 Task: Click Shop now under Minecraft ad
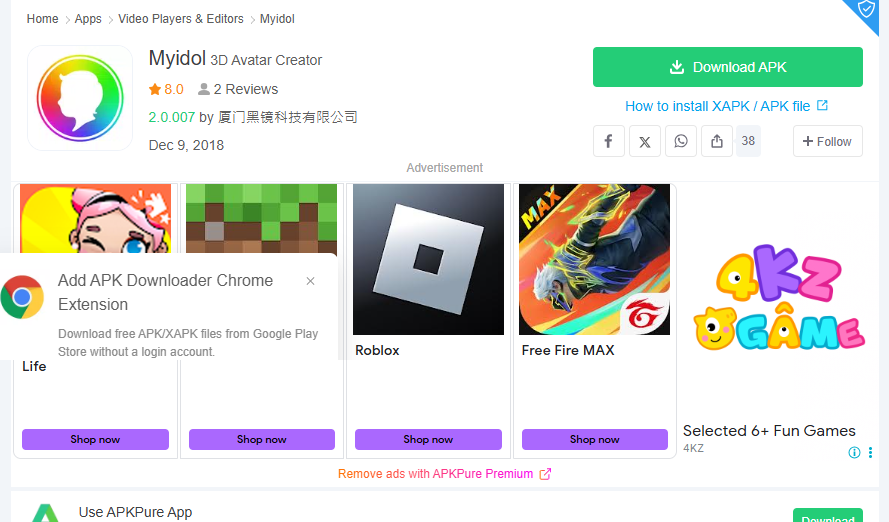tap(261, 439)
